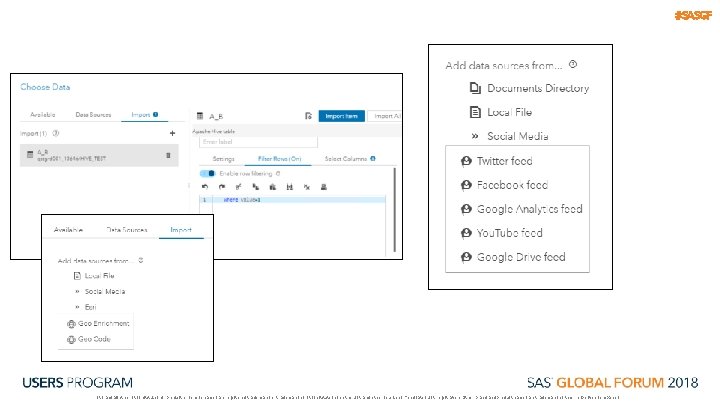Select A_B HIVE_TEST row in import list
Viewport: 720px width, 405px height.
[x=99, y=155]
